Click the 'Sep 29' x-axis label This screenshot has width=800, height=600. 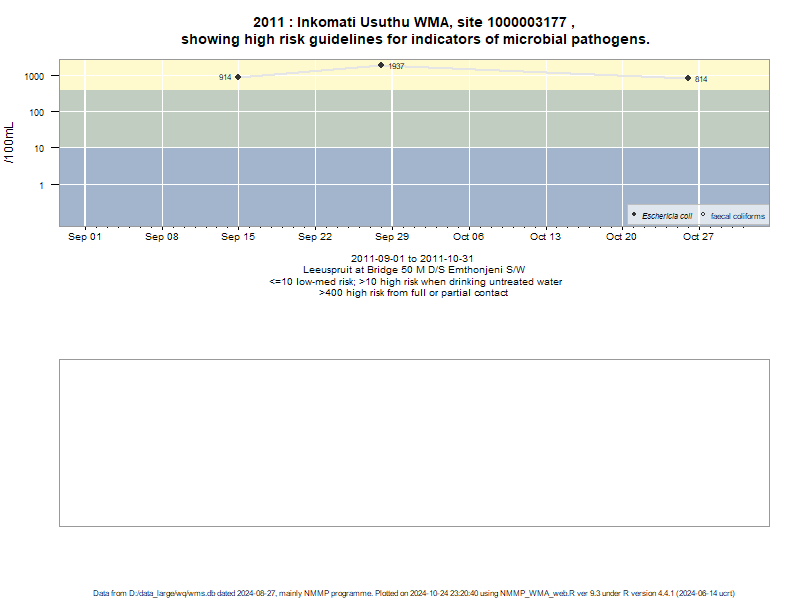(392, 237)
